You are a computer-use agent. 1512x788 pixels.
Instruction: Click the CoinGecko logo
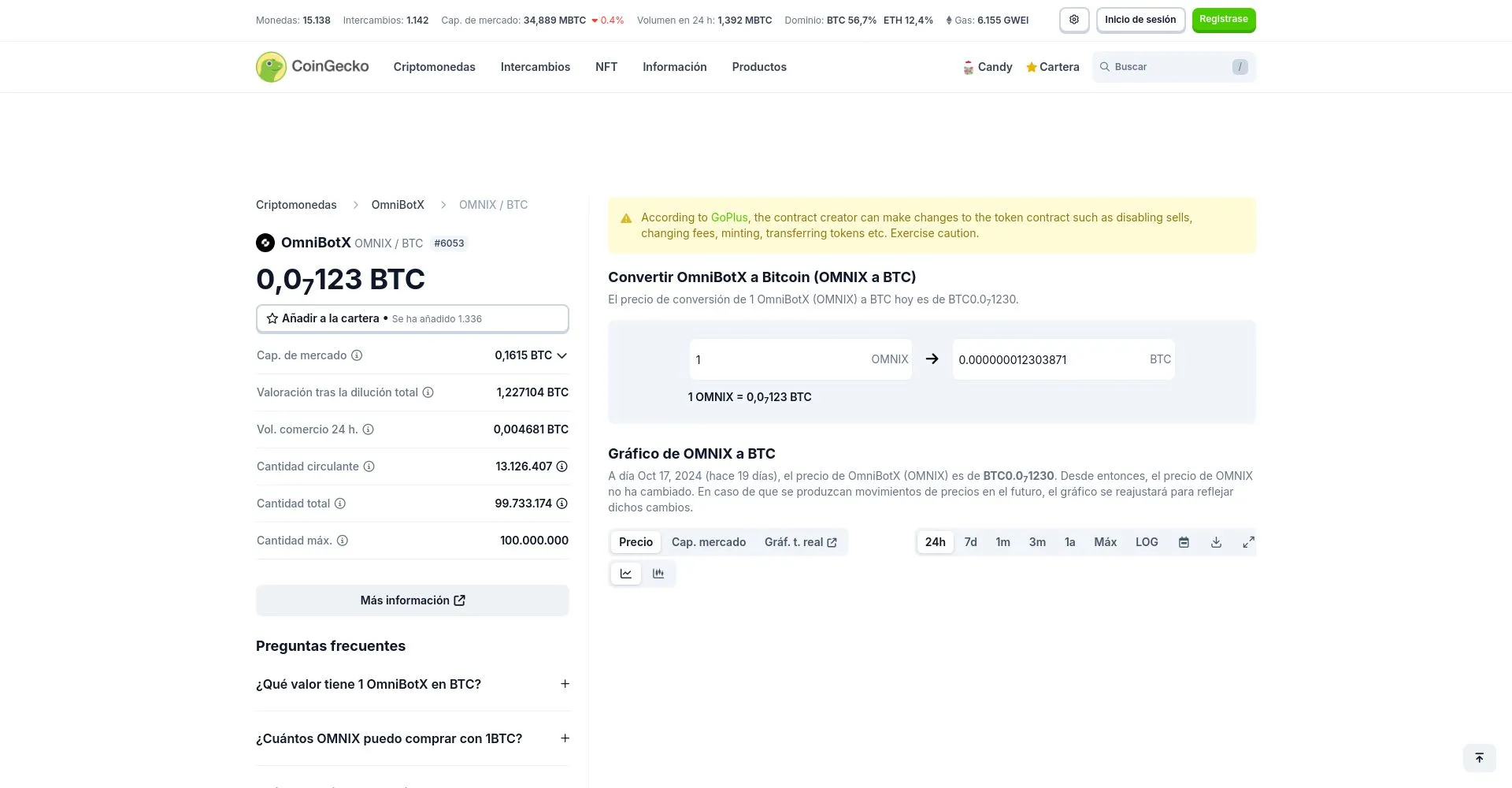(312, 67)
